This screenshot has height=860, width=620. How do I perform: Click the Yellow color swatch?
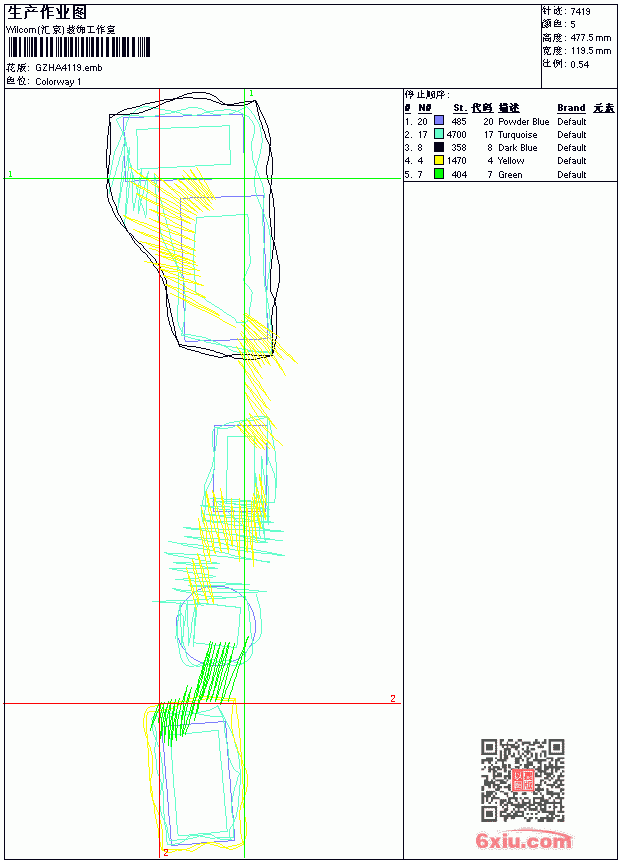click(439, 160)
